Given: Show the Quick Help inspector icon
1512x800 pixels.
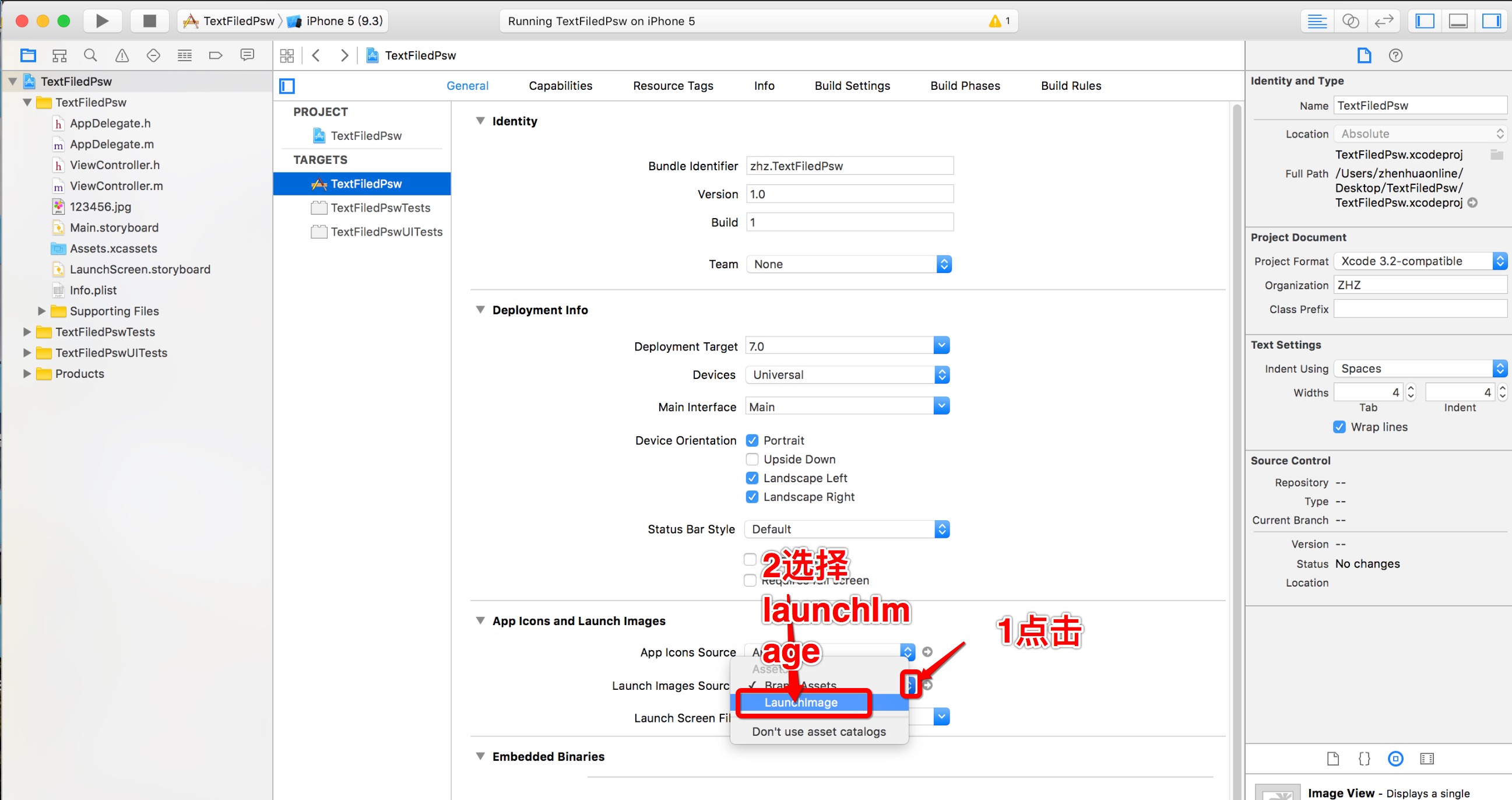Looking at the screenshot, I should coord(1396,55).
